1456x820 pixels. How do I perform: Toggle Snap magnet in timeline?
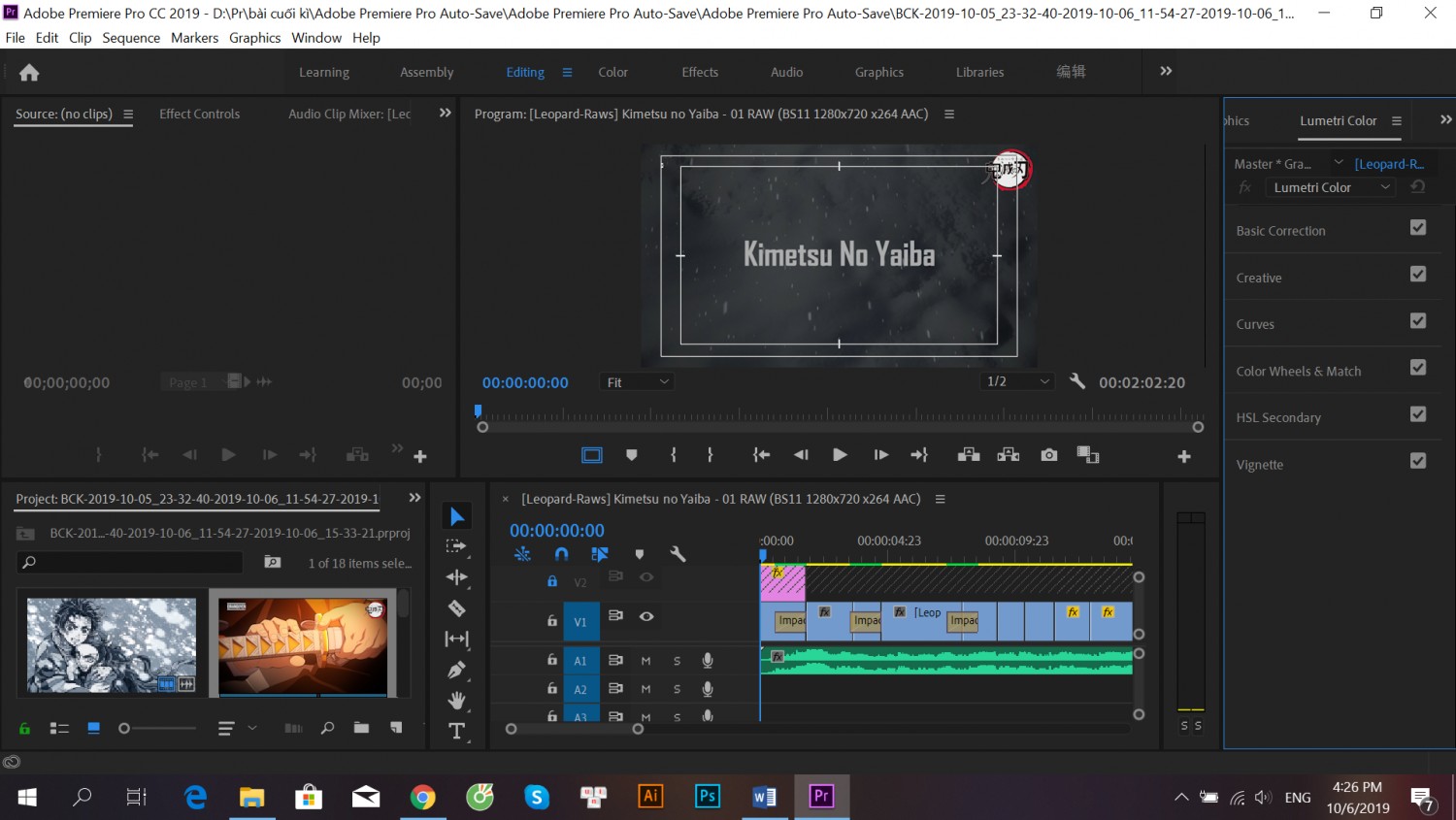click(561, 554)
